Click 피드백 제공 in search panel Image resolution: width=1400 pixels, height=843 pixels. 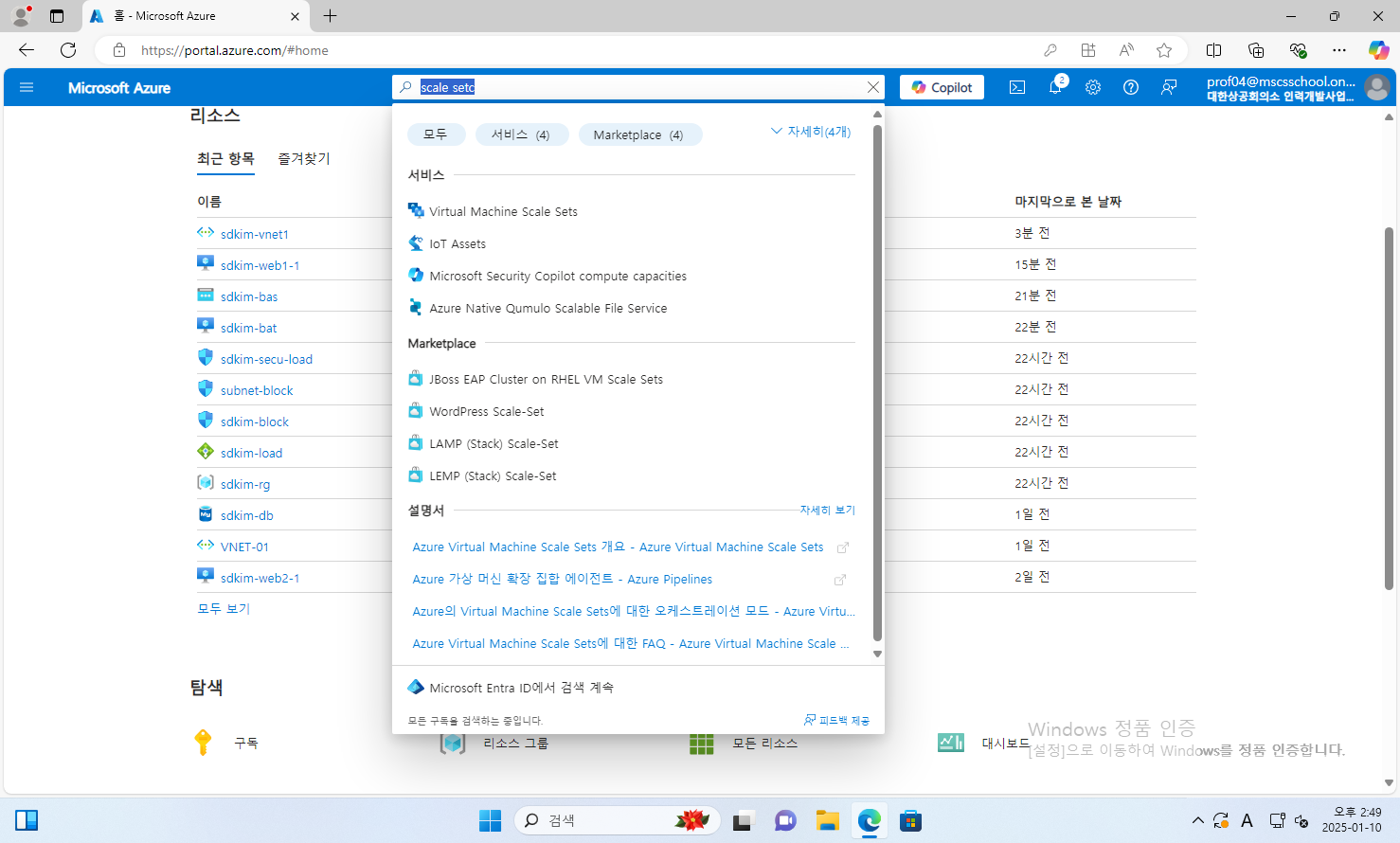837,721
